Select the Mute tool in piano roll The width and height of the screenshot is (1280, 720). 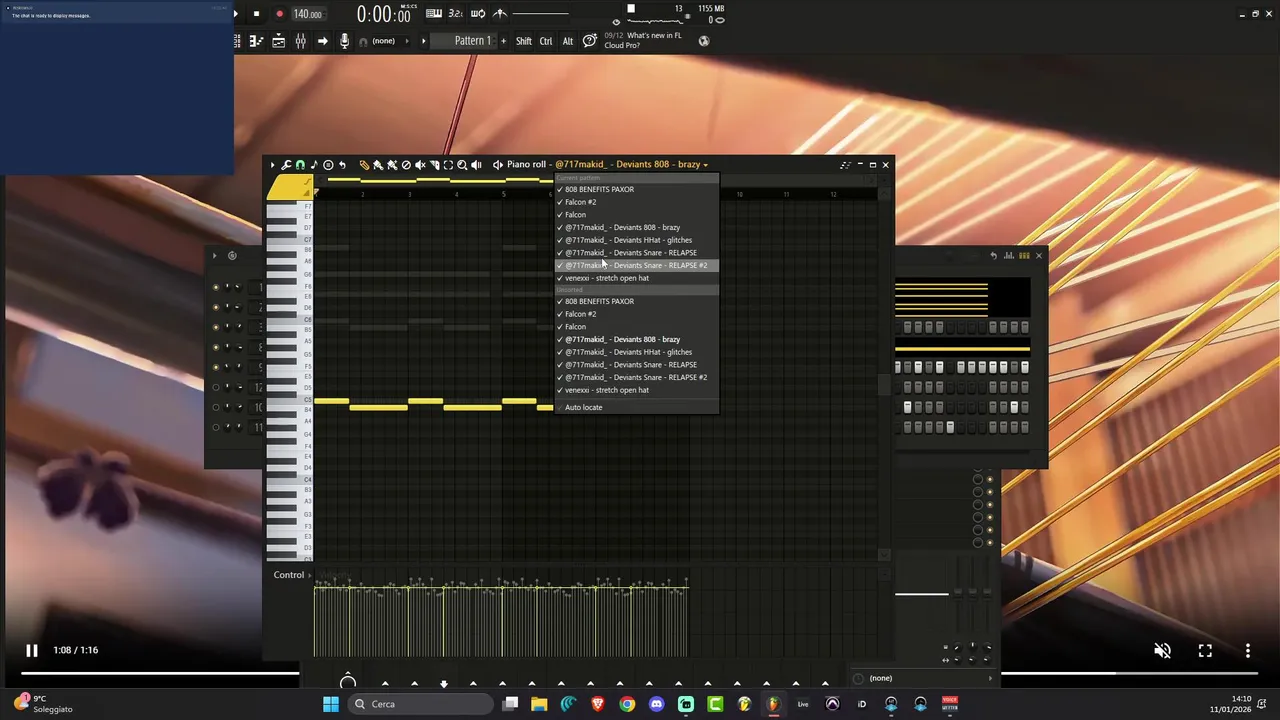pyautogui.click(x=420, y=165)
